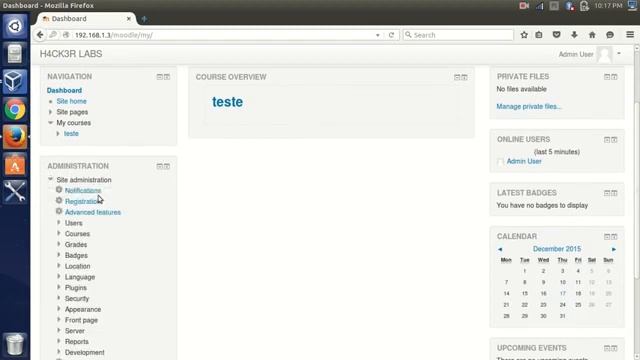Go to Firefox home icon
Image resolution: width=640 pixels, height=360 pixels.
[x=592, y=35]
